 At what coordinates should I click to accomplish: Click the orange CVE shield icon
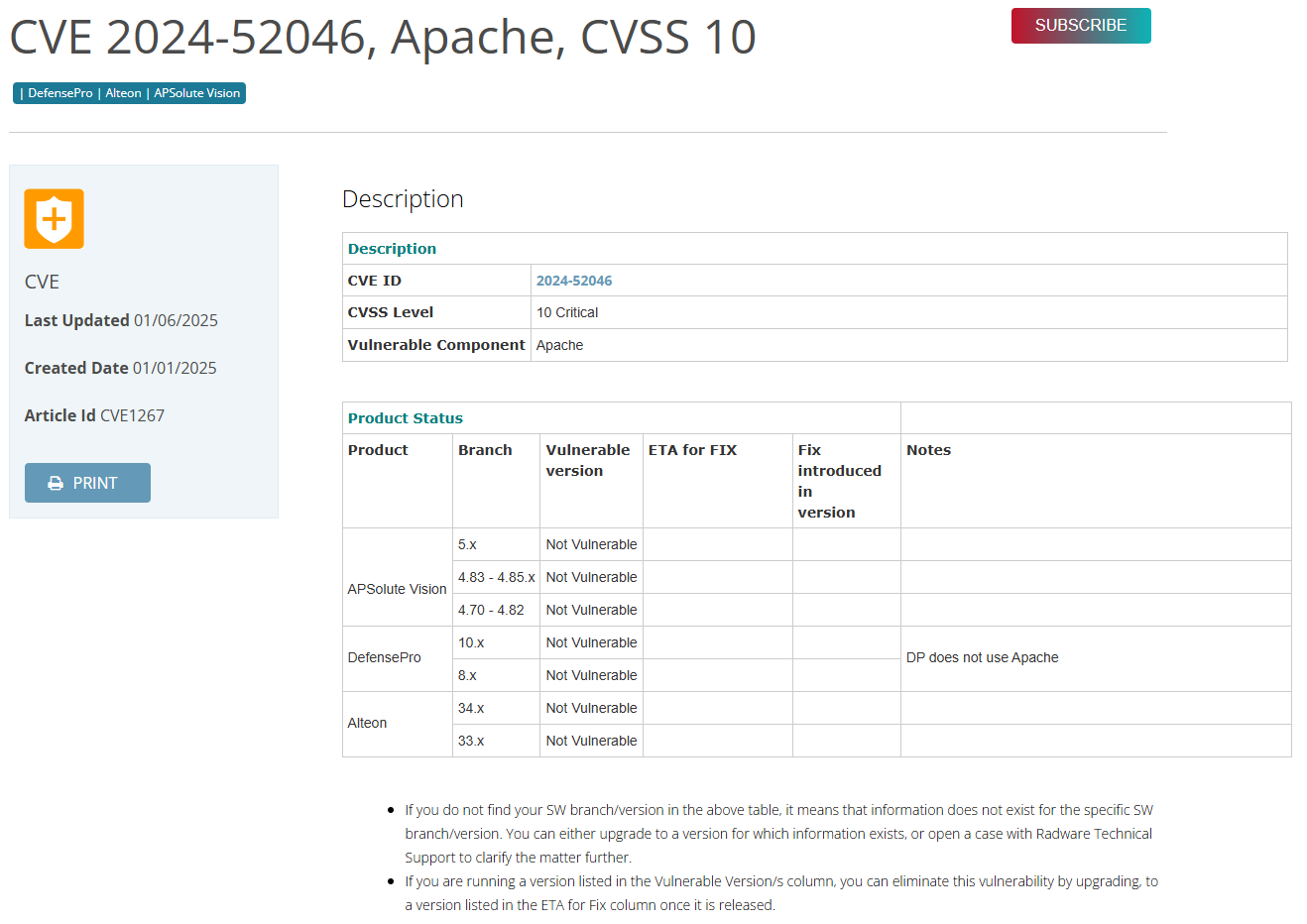[x=54, y=218]
